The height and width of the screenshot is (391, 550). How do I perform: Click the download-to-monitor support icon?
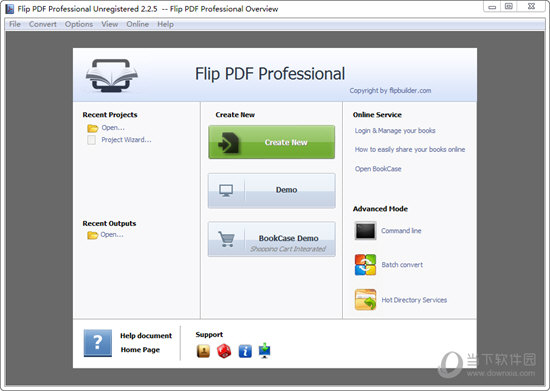coord(264,351)
